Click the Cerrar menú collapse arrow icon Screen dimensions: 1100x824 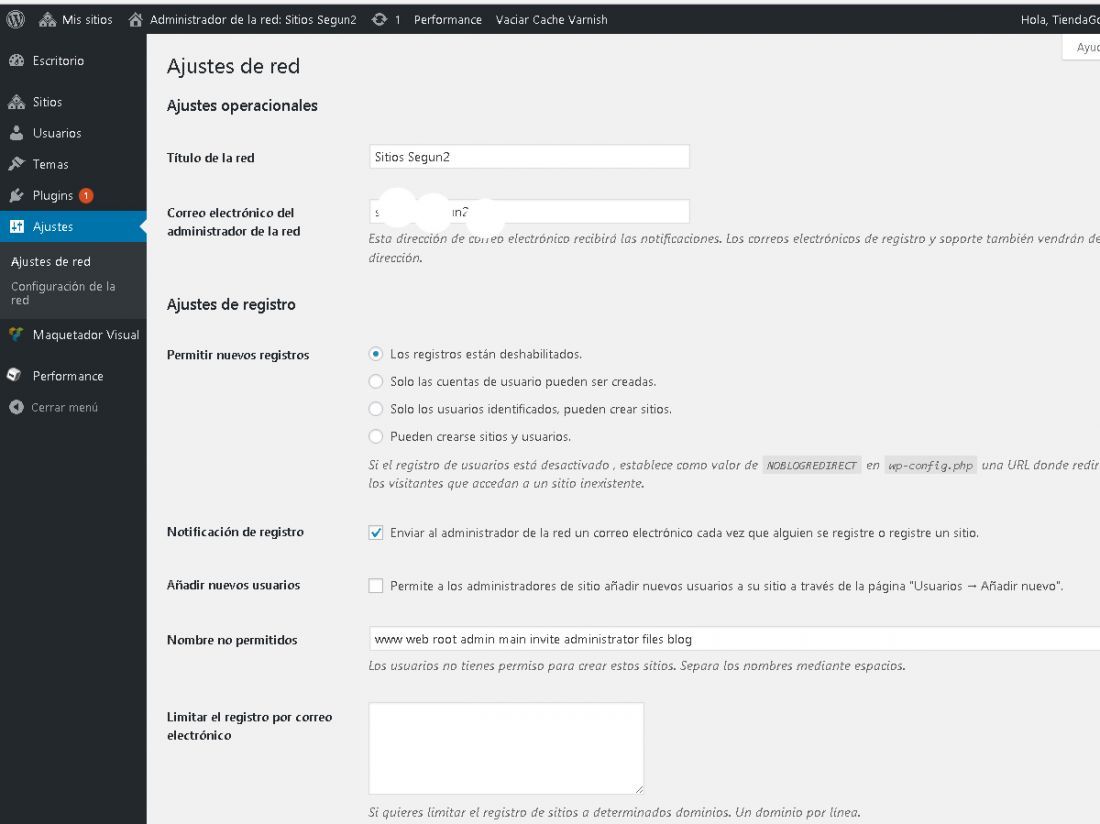point(17,407)
